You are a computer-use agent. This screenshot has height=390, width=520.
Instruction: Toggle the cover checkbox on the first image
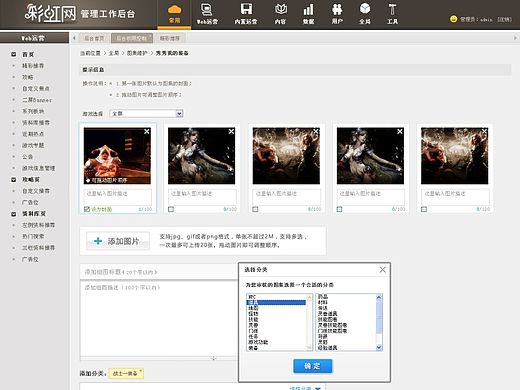87,209
